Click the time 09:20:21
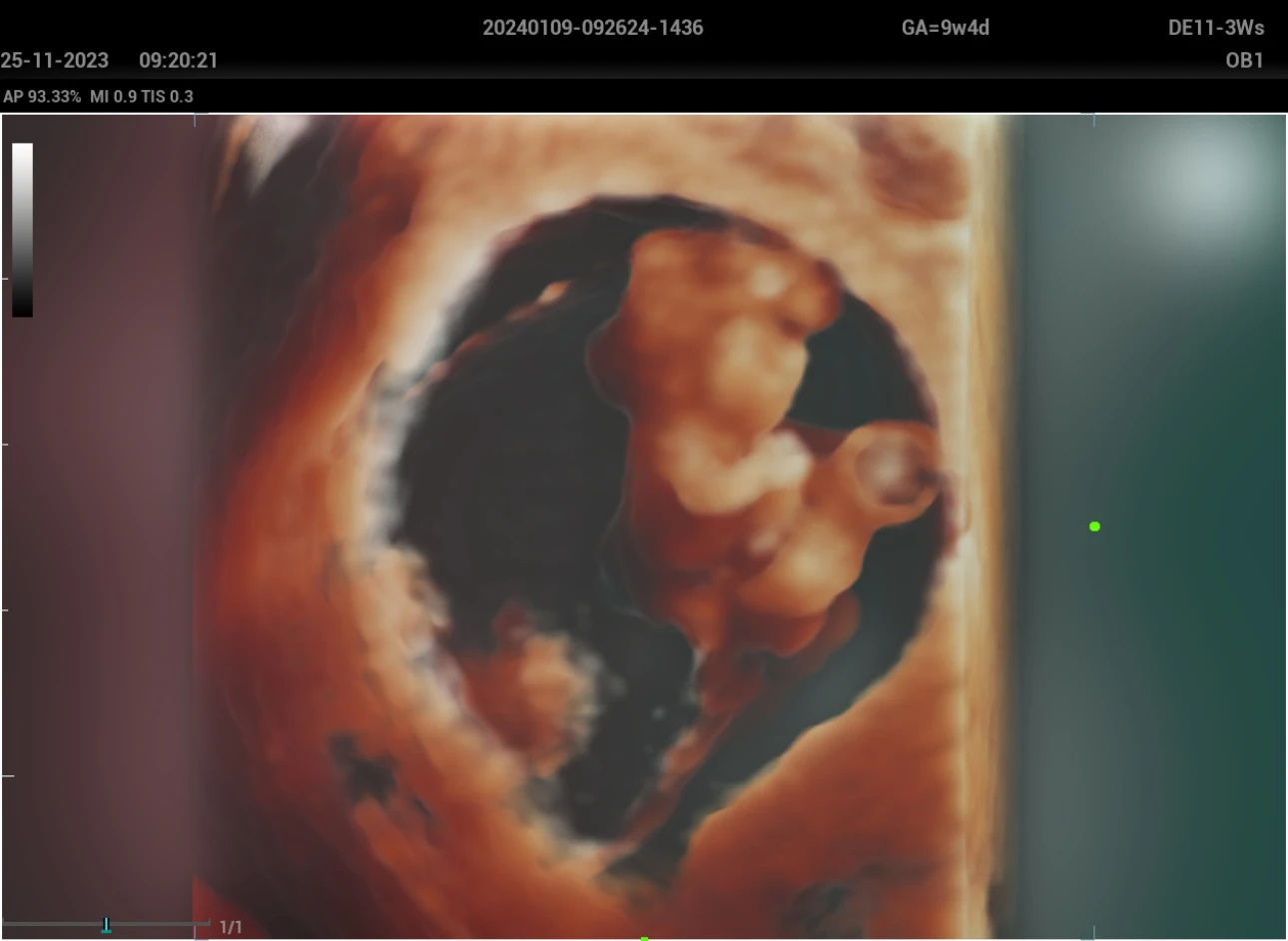Screen dimensions: 1288x941 [178, 60]
